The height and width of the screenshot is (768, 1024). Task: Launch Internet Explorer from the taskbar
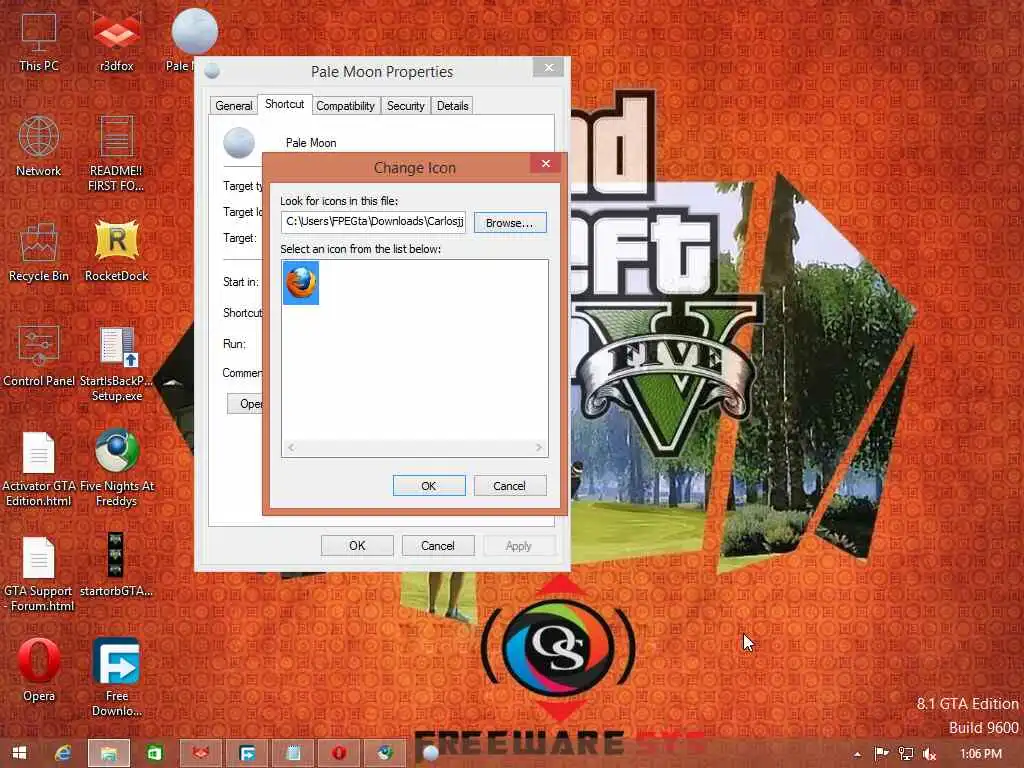pos(63,753)
